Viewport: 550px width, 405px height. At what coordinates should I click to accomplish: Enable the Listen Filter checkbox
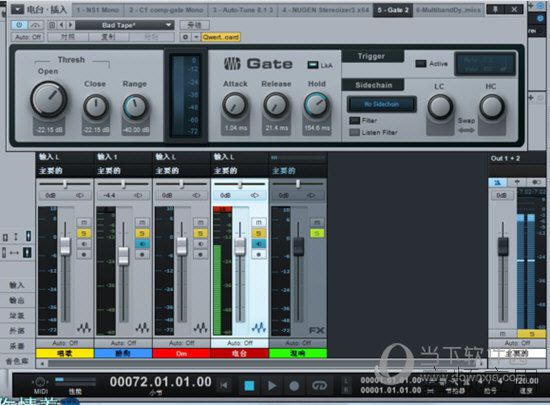[x=355, y=132]
